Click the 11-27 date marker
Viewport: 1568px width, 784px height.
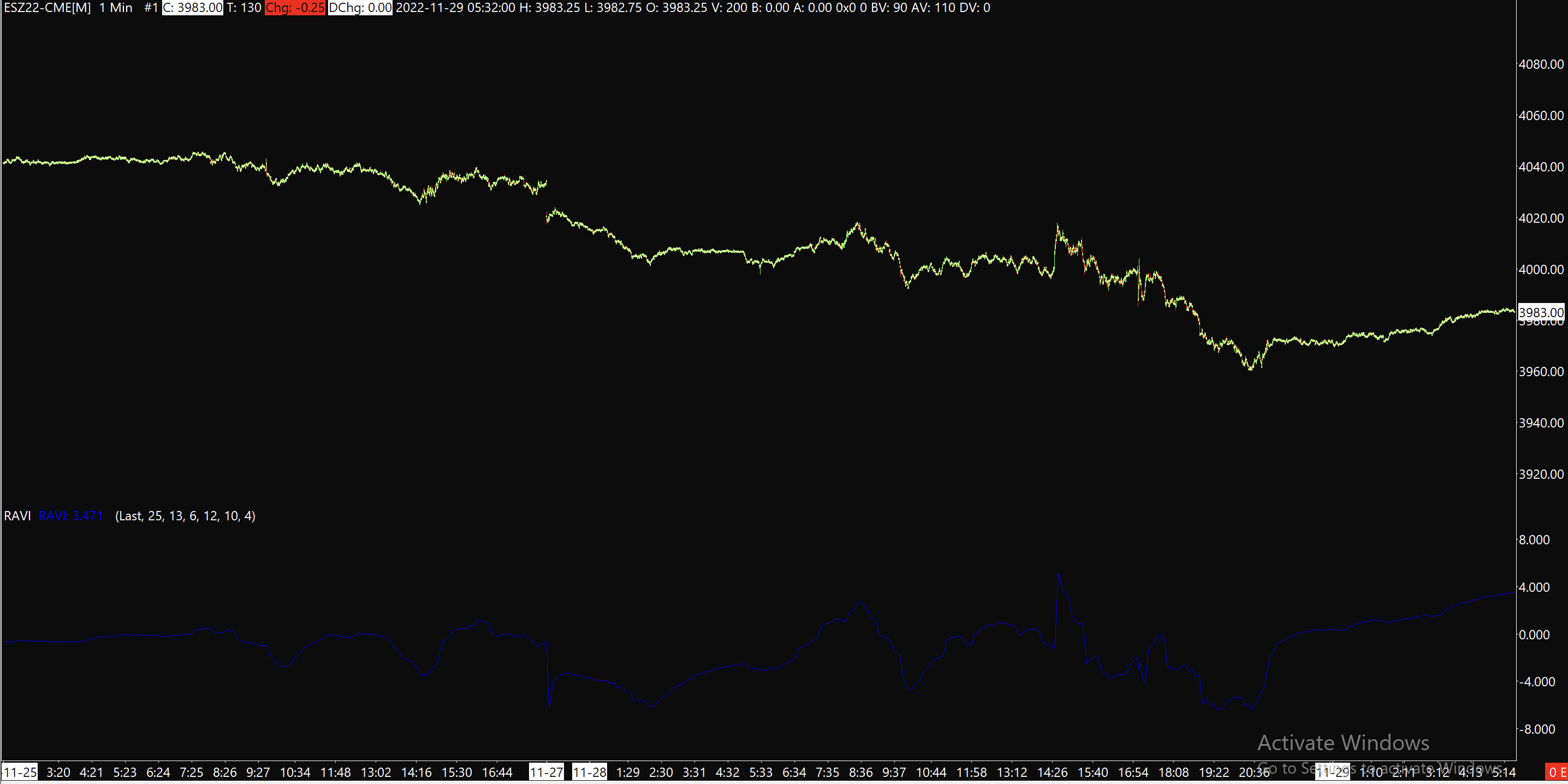(x=546, y=772)
